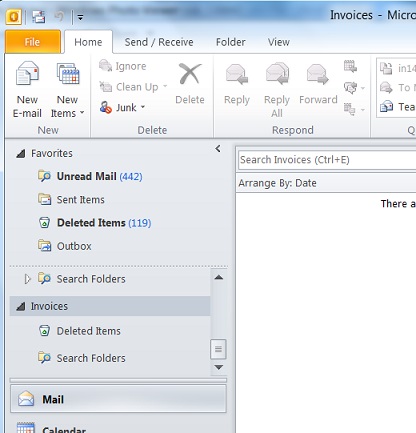Click folder list scroll up arrow
This screenshot has height=433, width=416.
point(219,277)
